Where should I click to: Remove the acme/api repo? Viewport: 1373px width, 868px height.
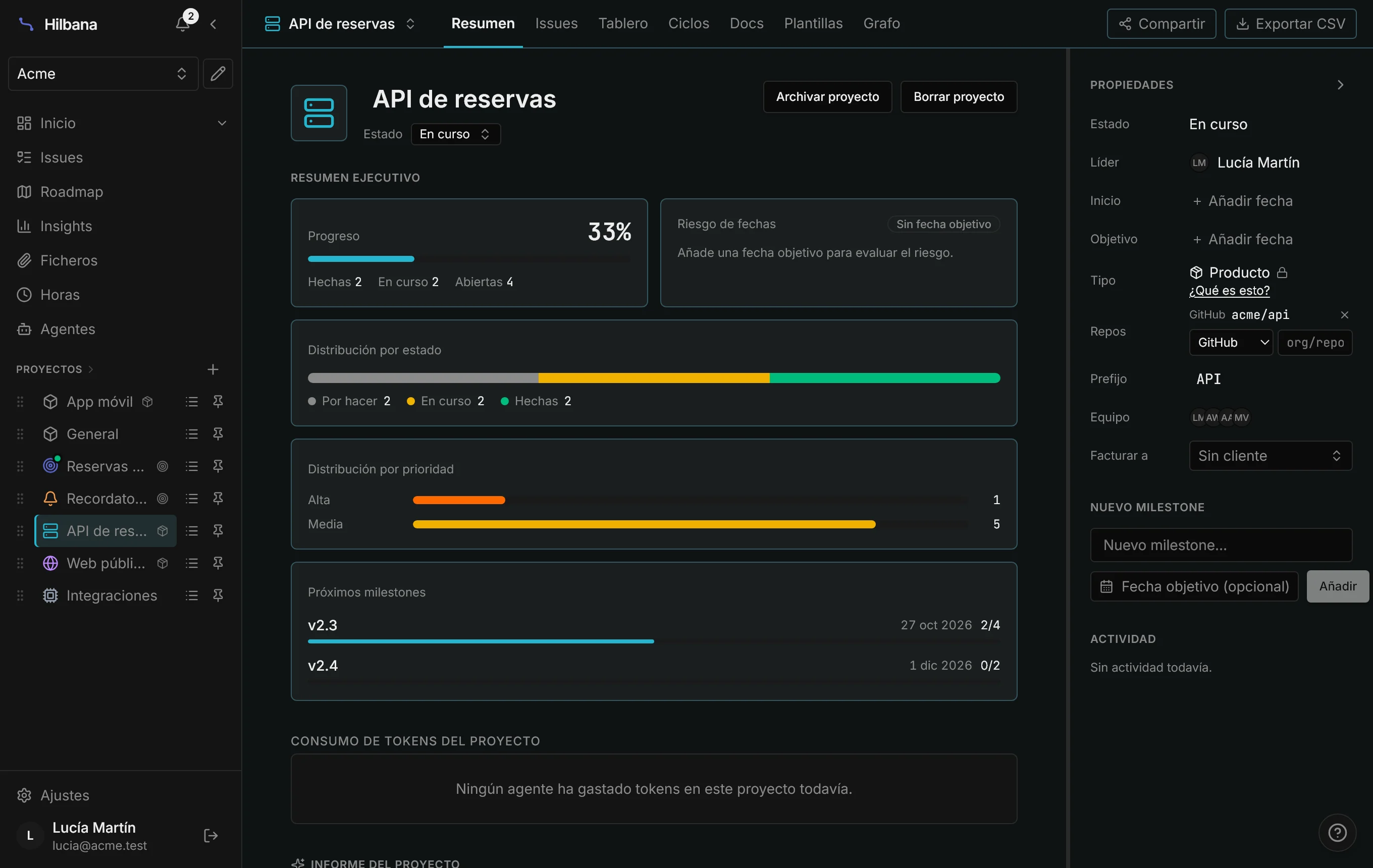1344,314
